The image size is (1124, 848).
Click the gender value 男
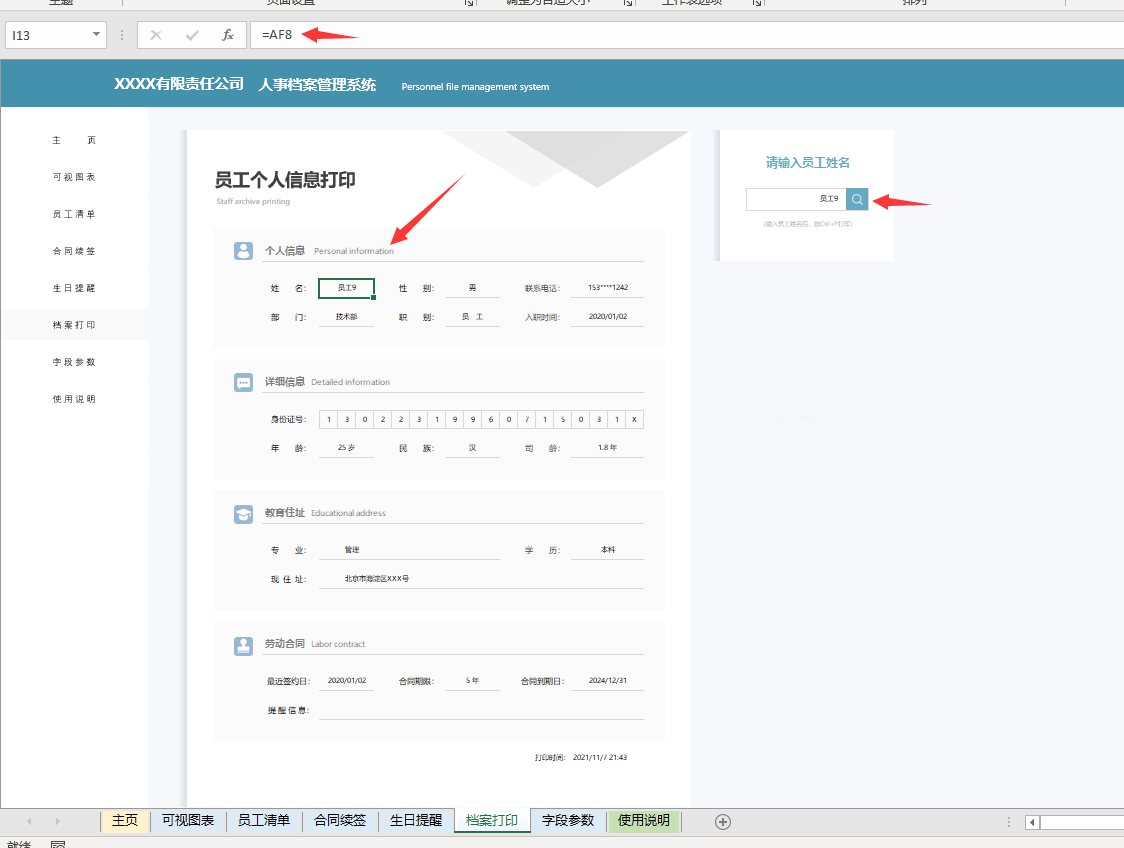[x=472, y=287]
